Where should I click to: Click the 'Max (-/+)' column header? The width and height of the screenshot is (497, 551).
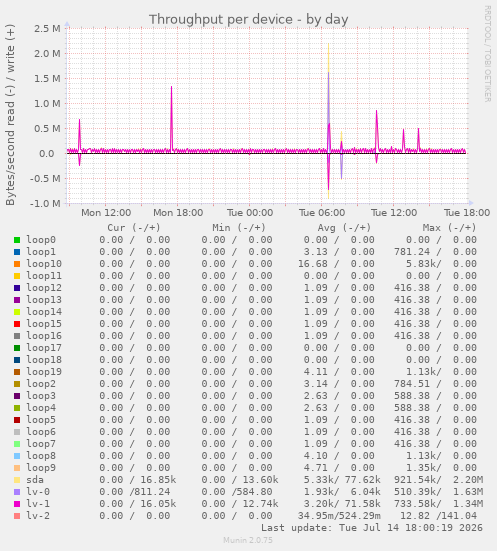pyautogui.click(x=449, y=228)
